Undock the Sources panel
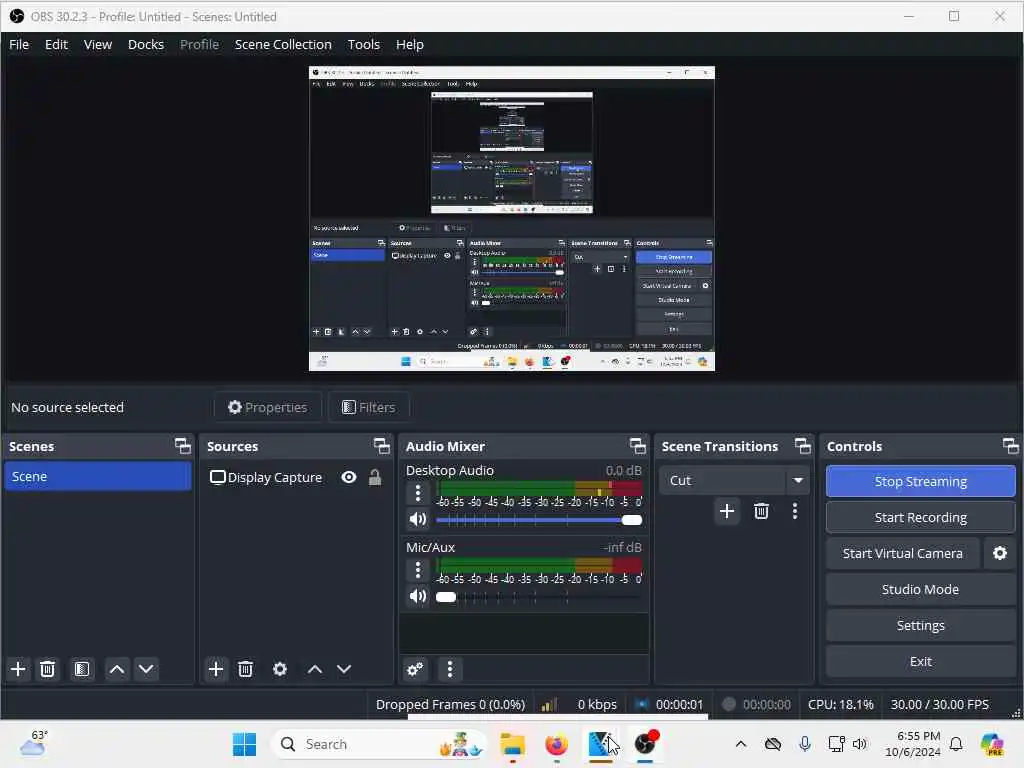 coord(381,446)
